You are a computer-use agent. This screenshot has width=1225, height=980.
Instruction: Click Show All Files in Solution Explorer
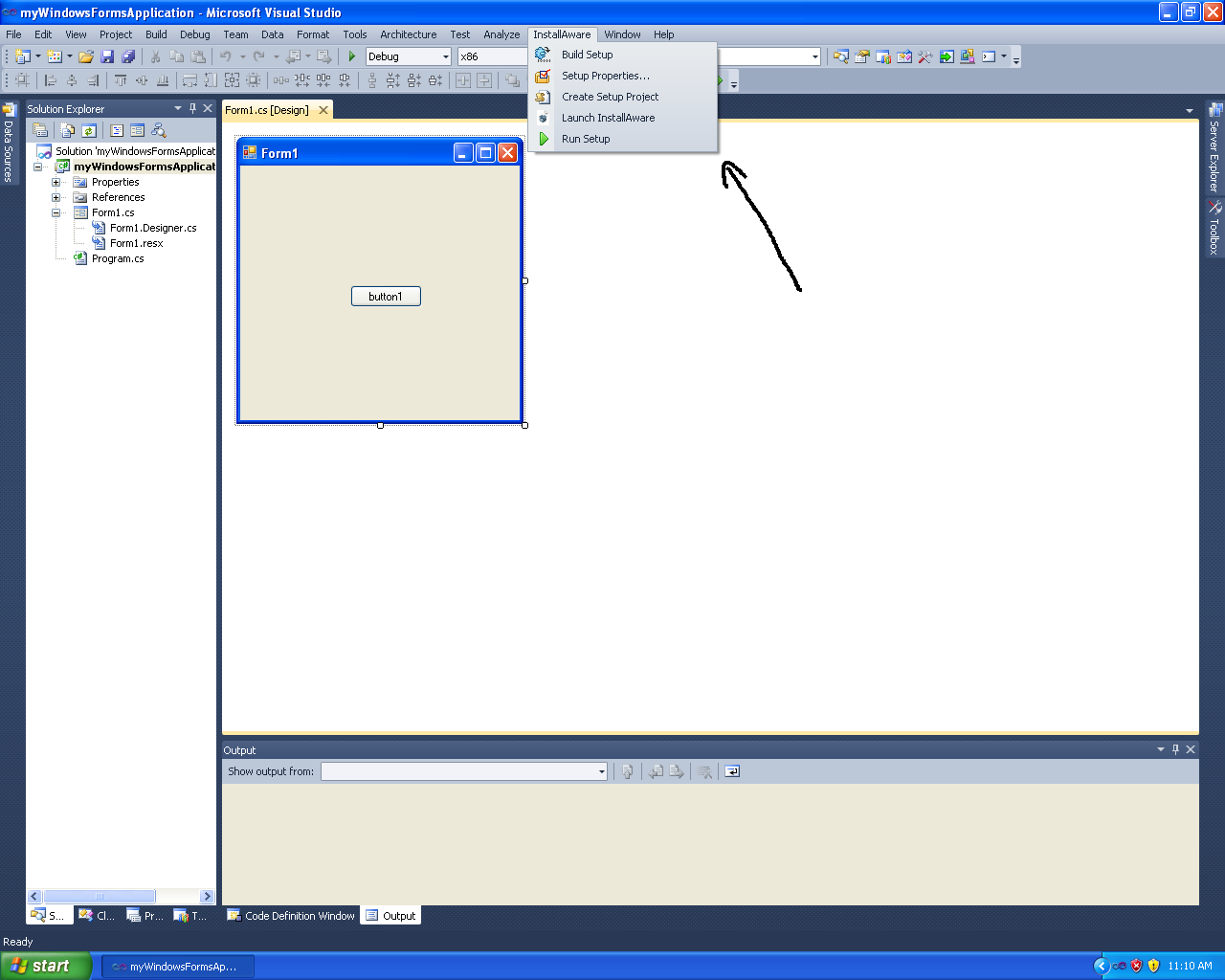(x=67, y=130)
